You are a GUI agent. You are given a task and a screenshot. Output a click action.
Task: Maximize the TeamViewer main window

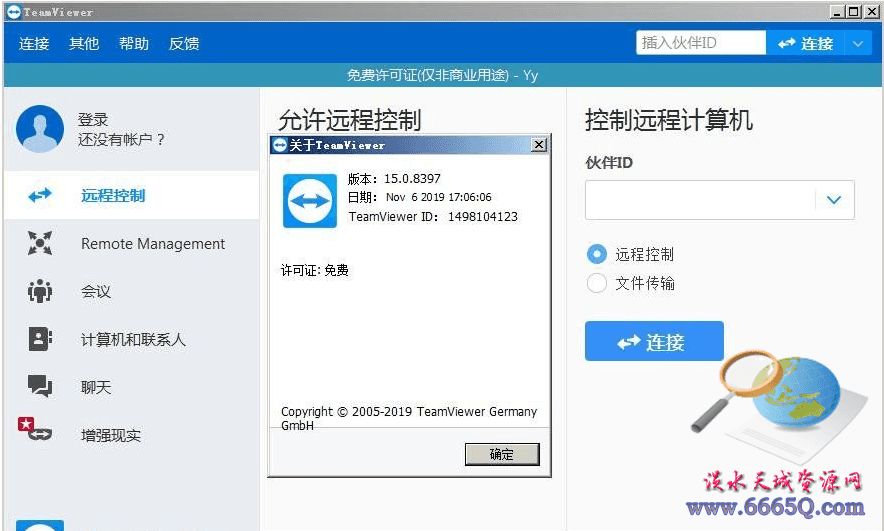click(x=854, y=11)
